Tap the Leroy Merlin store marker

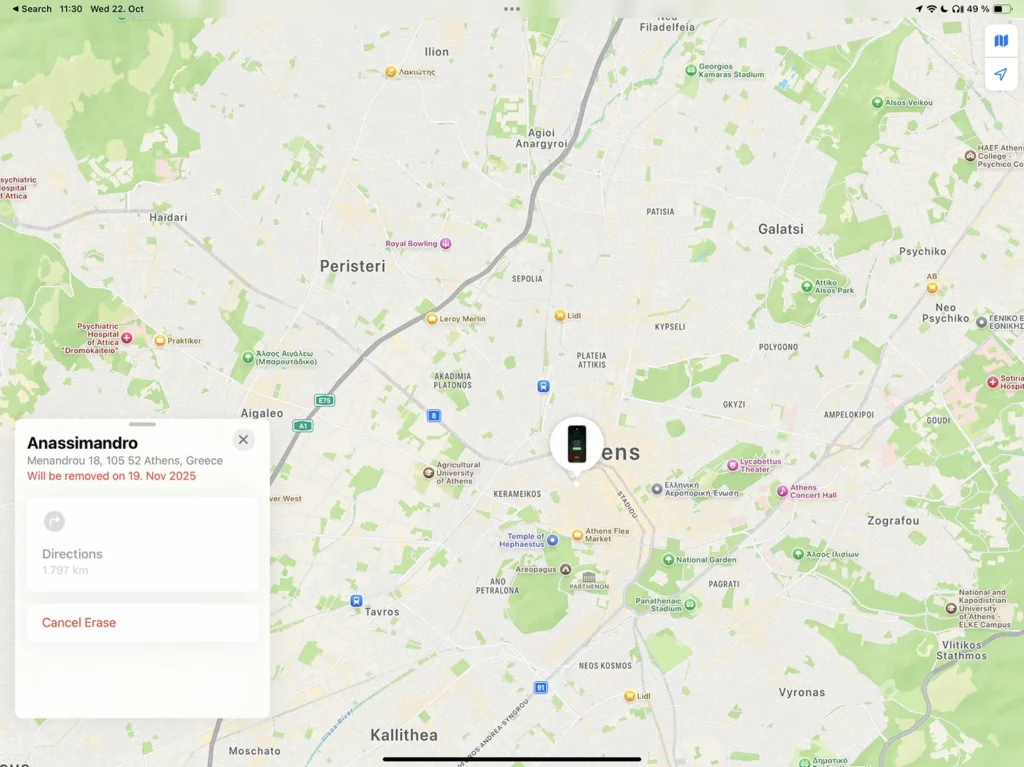coord(431,319)
